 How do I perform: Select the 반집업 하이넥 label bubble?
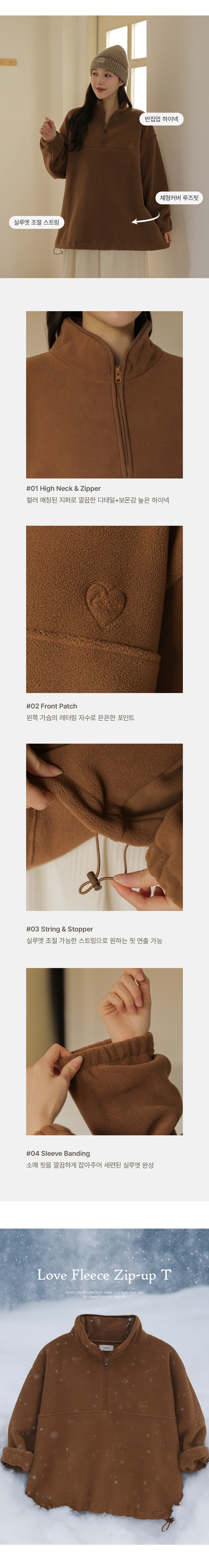click(x=162, y=119)
